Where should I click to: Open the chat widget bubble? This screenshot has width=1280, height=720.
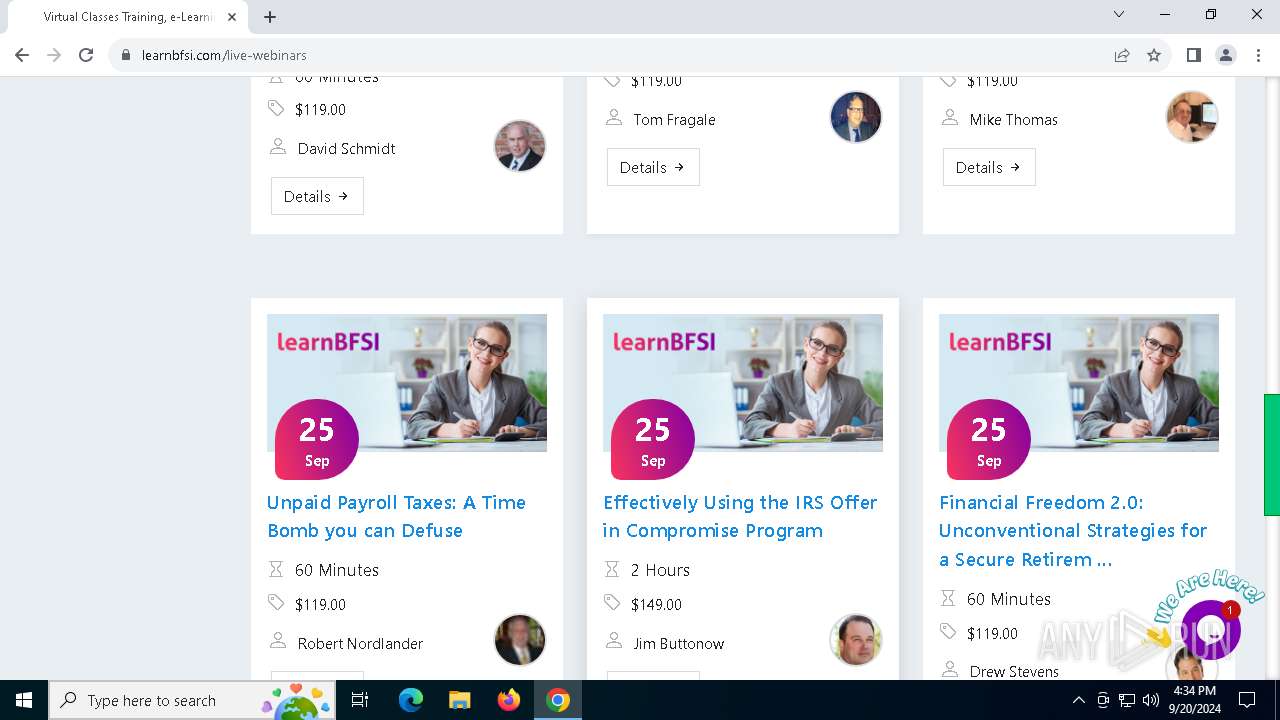coord(1211,629)
